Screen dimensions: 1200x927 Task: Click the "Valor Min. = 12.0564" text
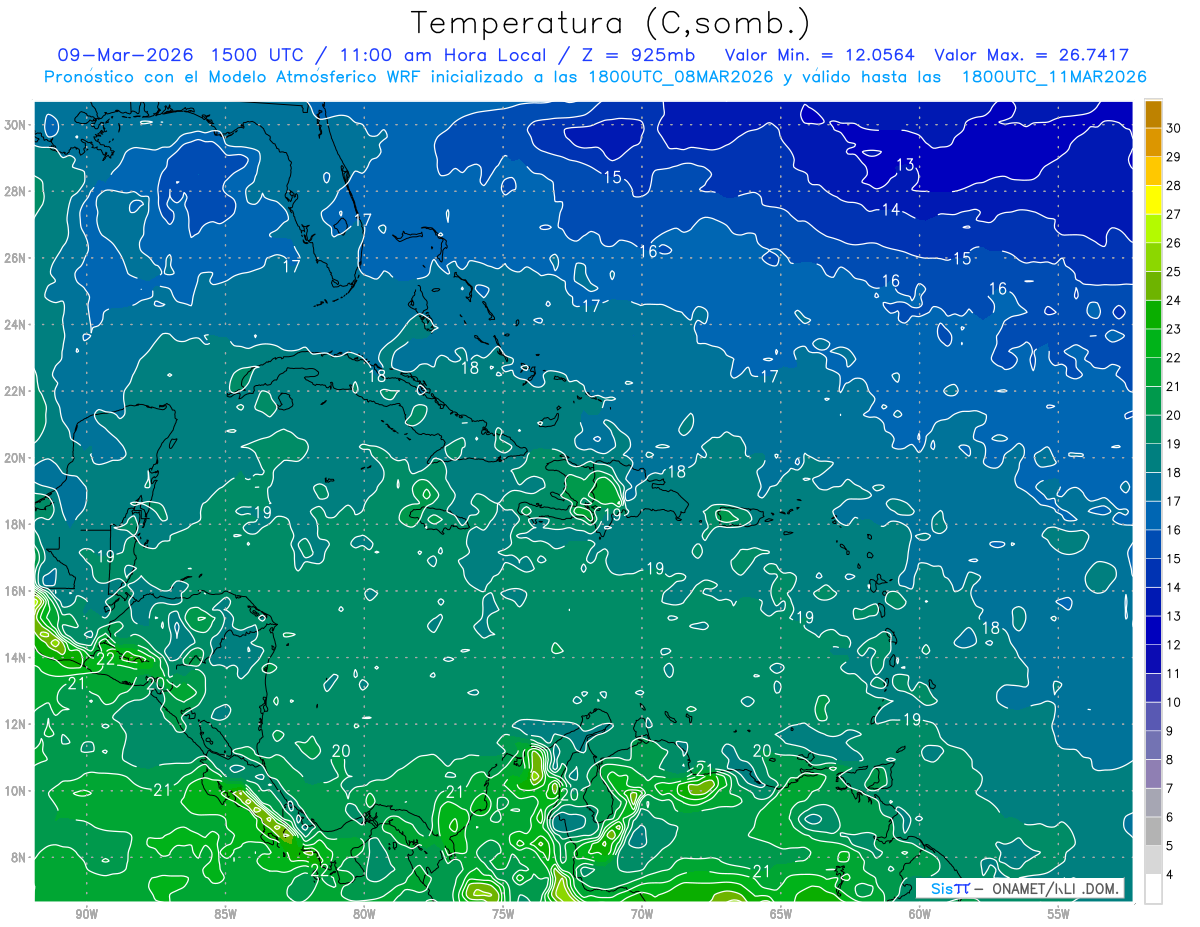point(818,55)
